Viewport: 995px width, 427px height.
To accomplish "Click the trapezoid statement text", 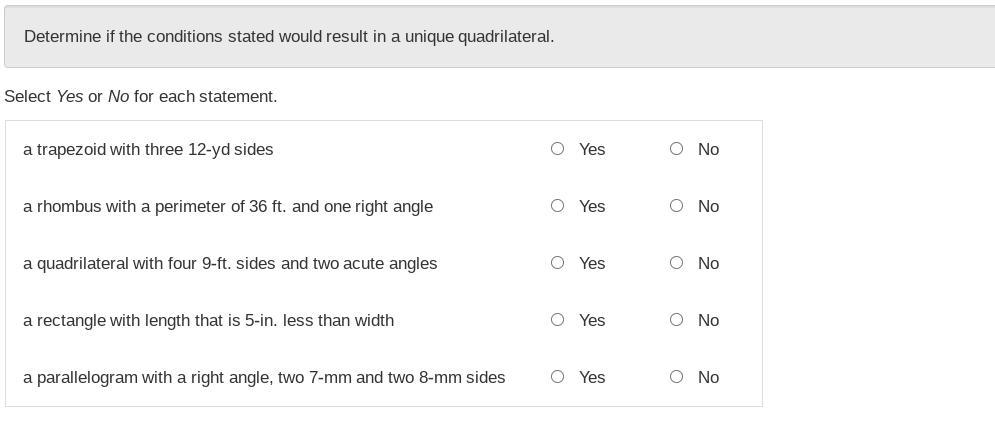I will [148, 149].
